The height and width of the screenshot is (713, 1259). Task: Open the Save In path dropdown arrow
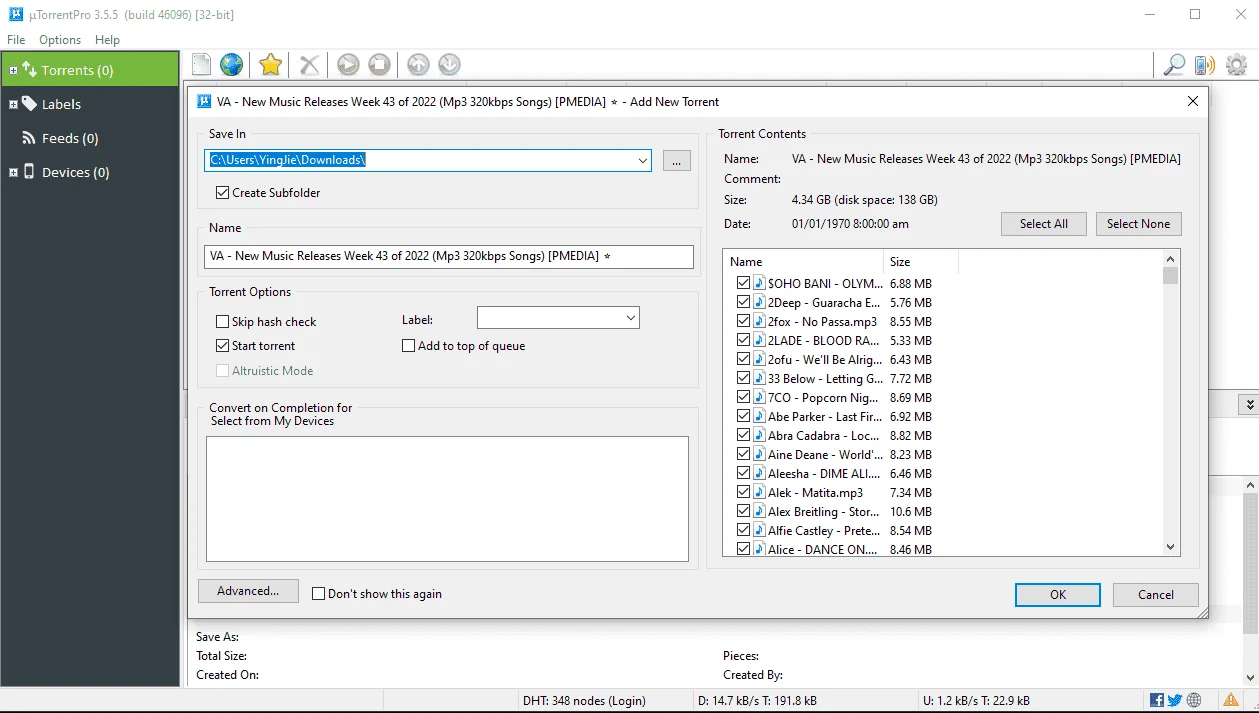[641, 160]
